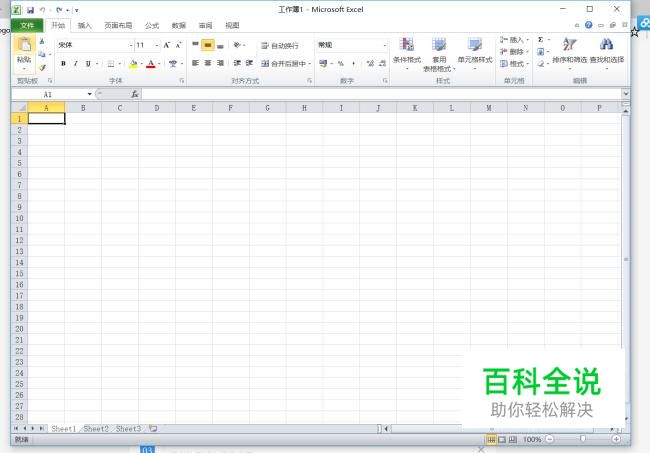Click inside the formula bar field
Screen dimensions: 650x453
pyautogui.click(x=381, y=94)
